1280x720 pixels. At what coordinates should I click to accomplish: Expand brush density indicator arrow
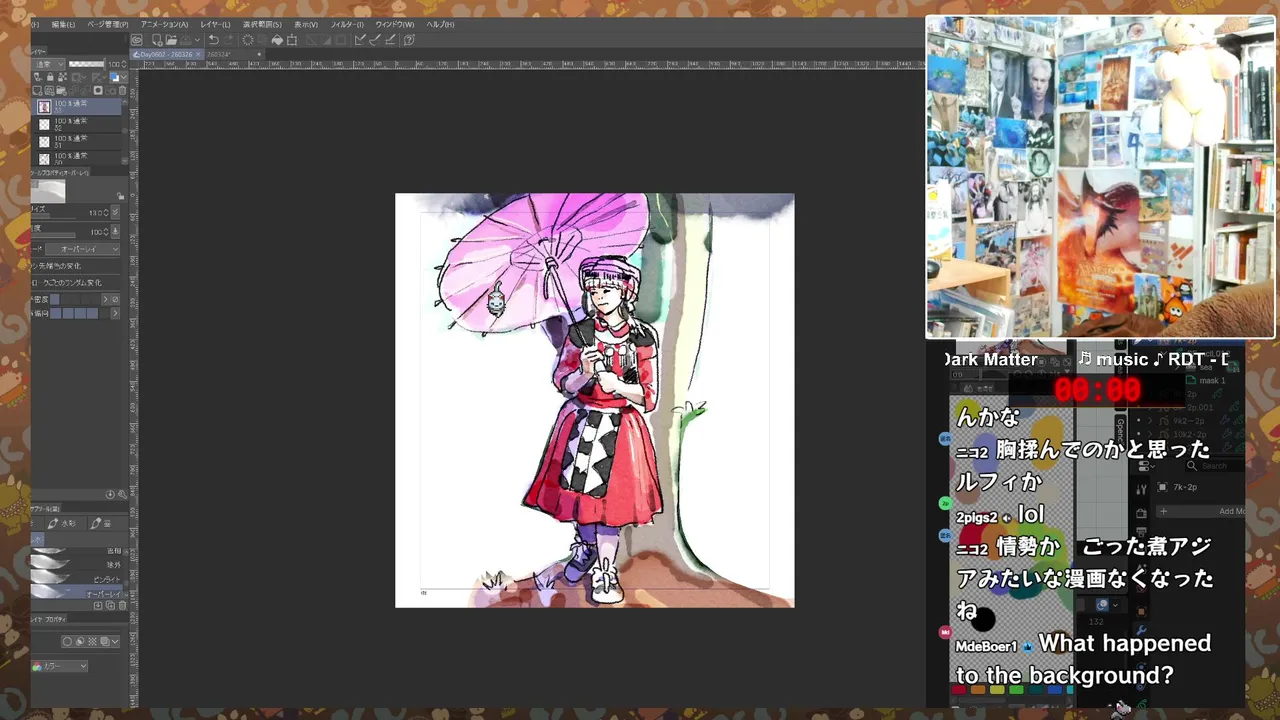point(105,299)
